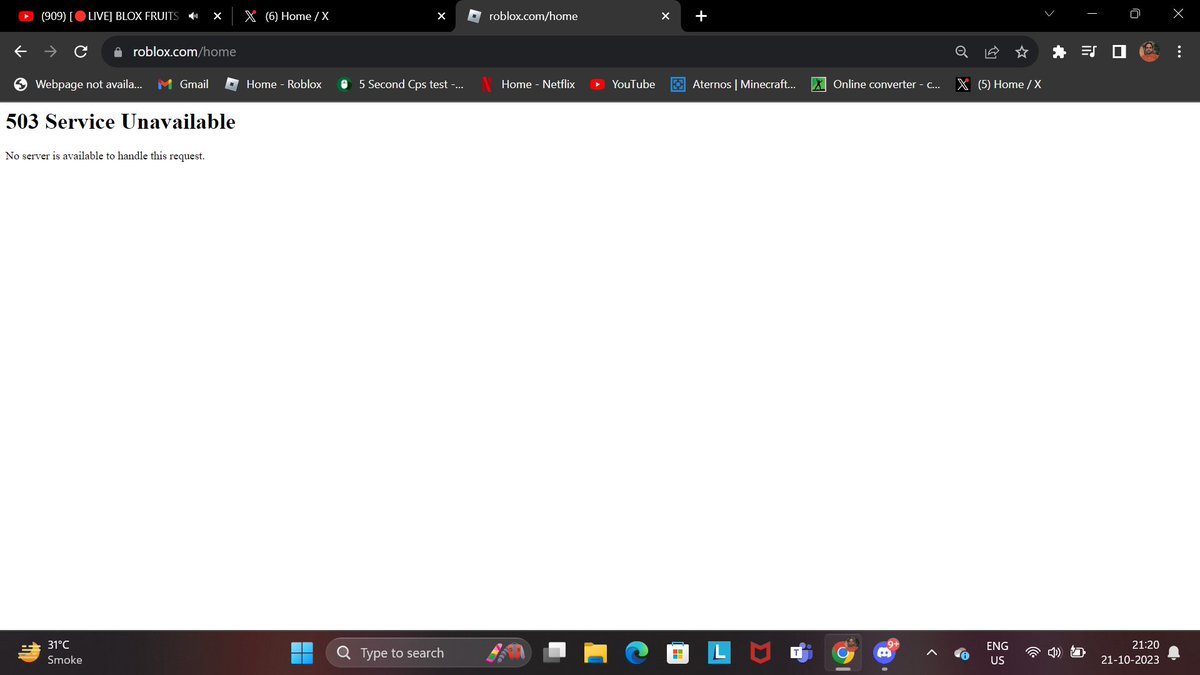Bookmark this page with the star
1200x675 pixels.
point(1021,51)
